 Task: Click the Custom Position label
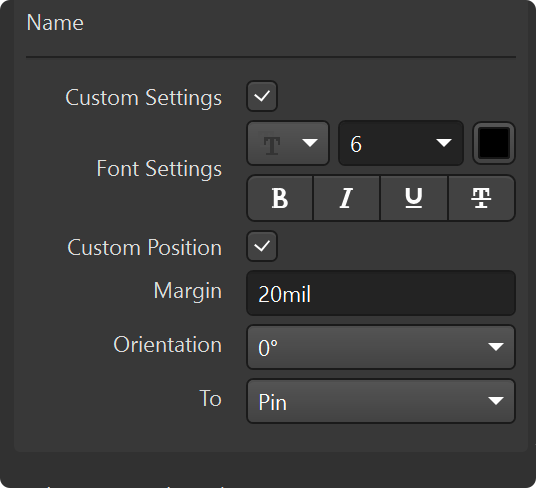[x=145, y=247]
